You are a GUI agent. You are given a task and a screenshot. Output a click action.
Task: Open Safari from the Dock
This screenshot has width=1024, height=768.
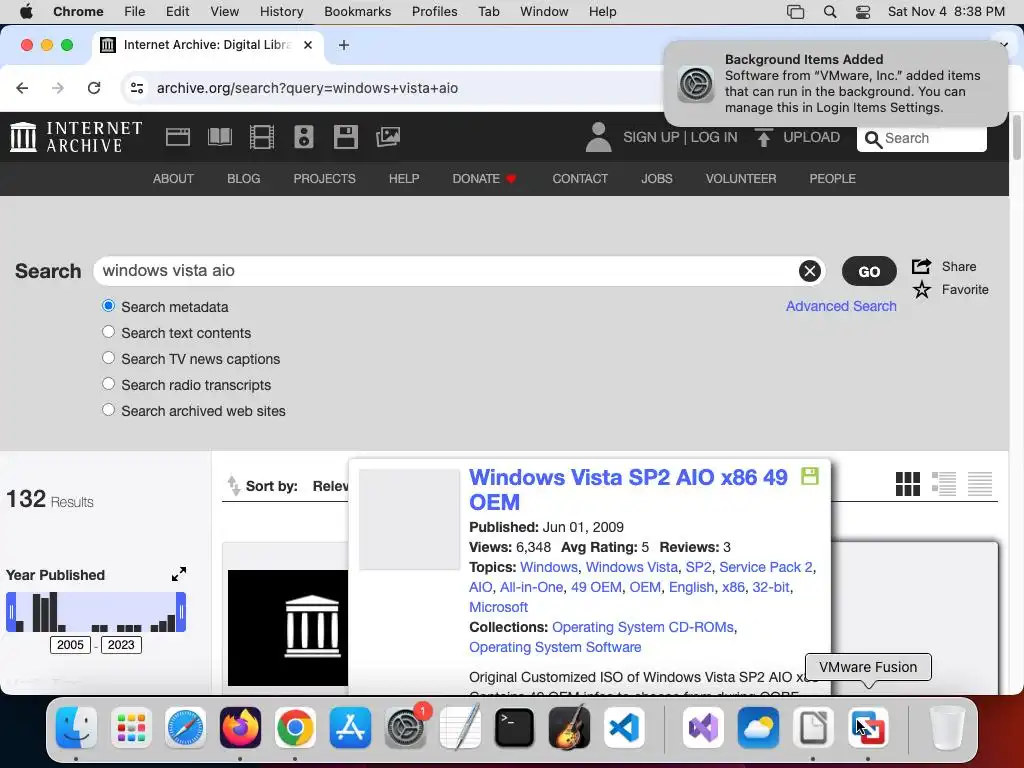(185, 728)
